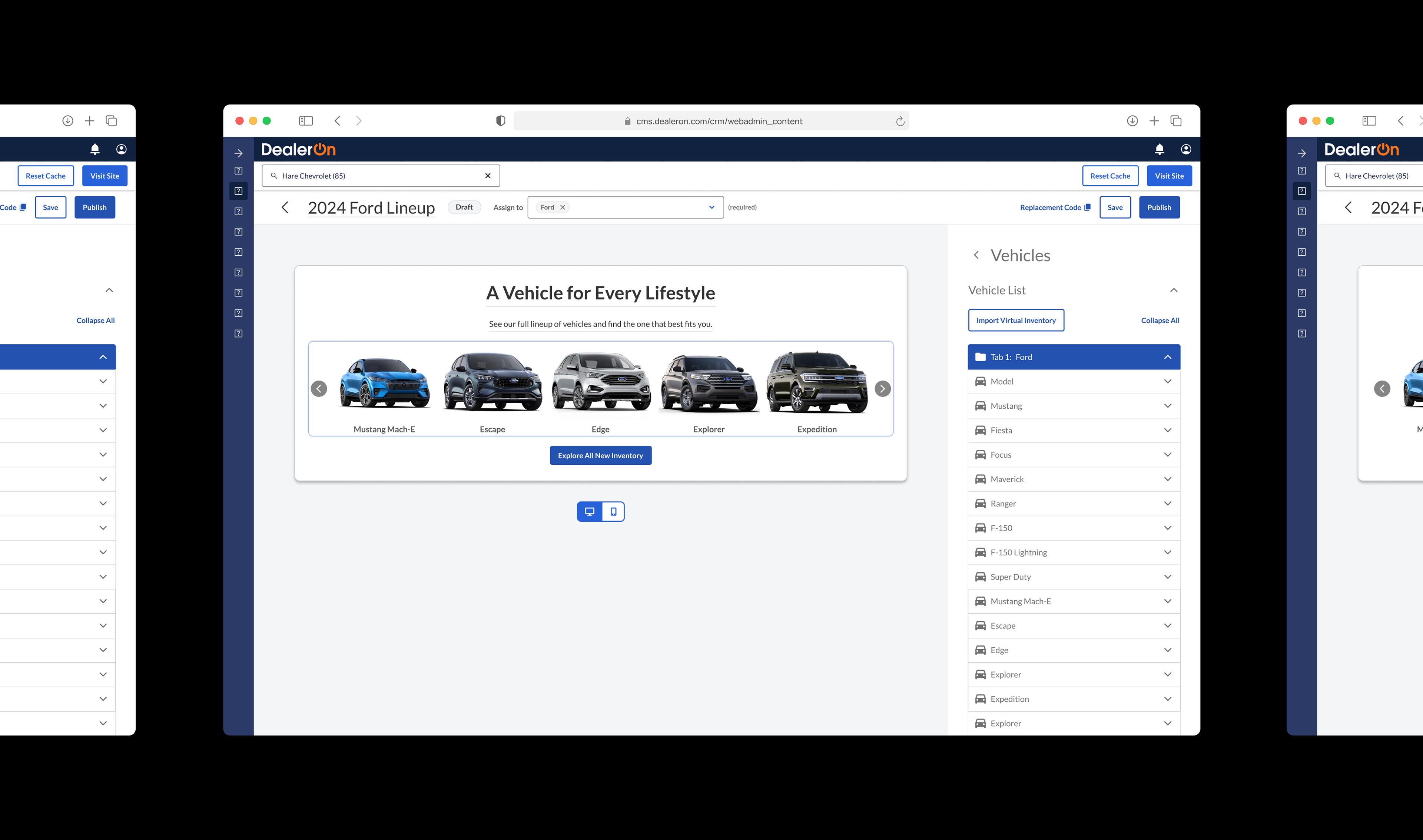This screenshot has width=1423, height=840.
Task: Open the user account icon in center window
Action: tap(1186, 149)
